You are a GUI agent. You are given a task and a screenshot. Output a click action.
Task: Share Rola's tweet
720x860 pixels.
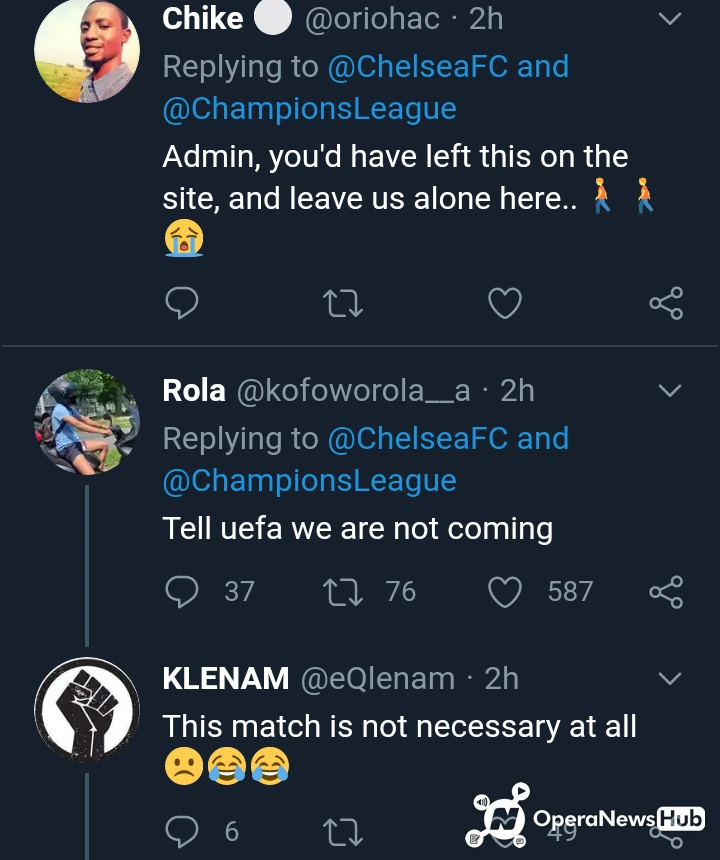pos(666,591)
